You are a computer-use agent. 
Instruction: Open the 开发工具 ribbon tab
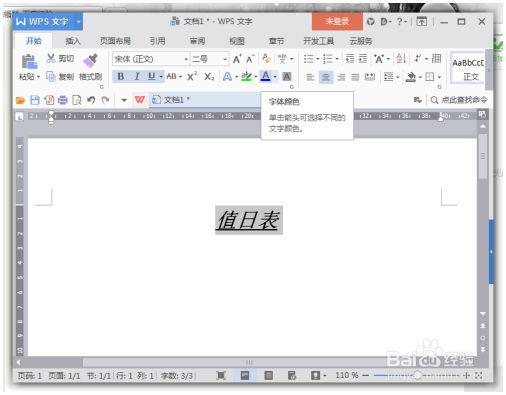[319, 41]
